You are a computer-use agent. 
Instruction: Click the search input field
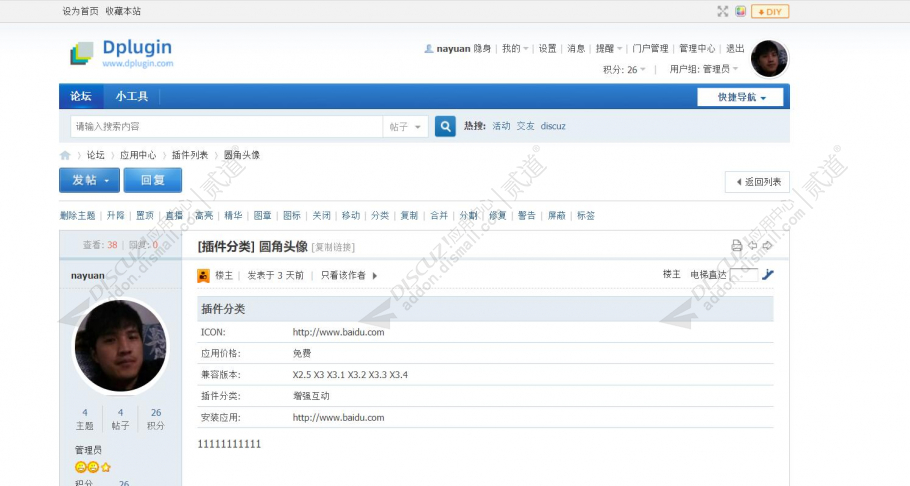point(226,127)
